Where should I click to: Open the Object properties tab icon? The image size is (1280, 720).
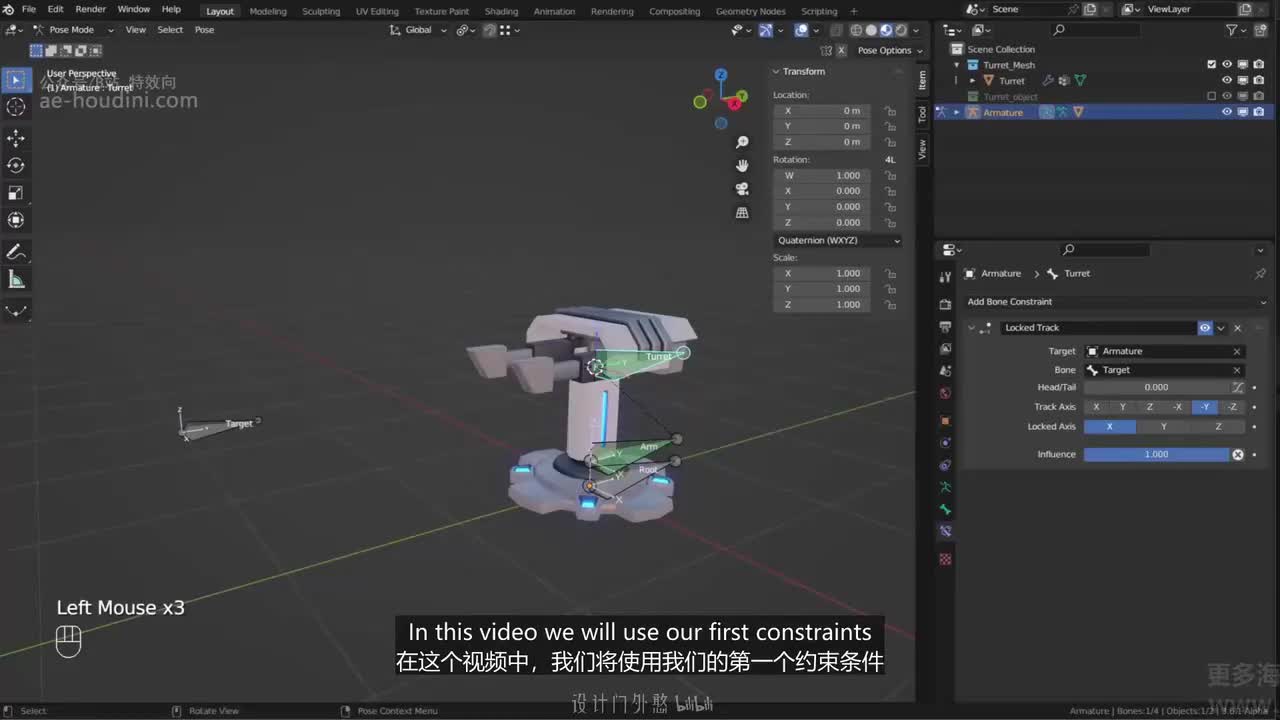[x=945, y=421]
